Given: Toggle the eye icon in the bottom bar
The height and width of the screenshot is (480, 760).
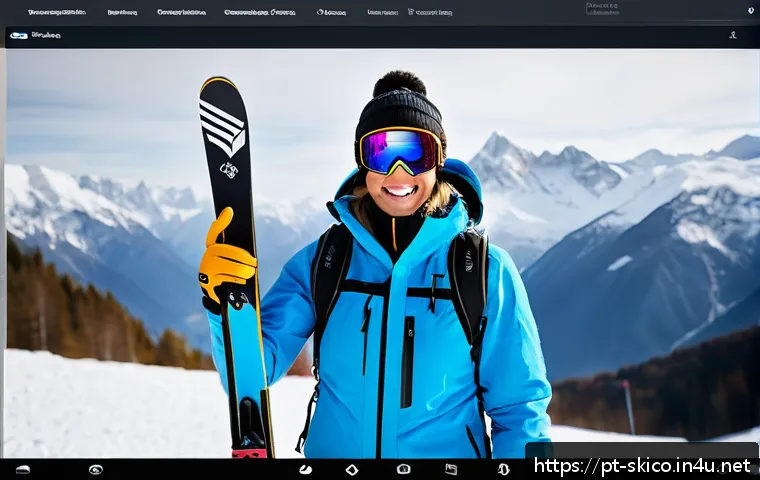Looking at the screenshot, I should (x=96, y=469).
